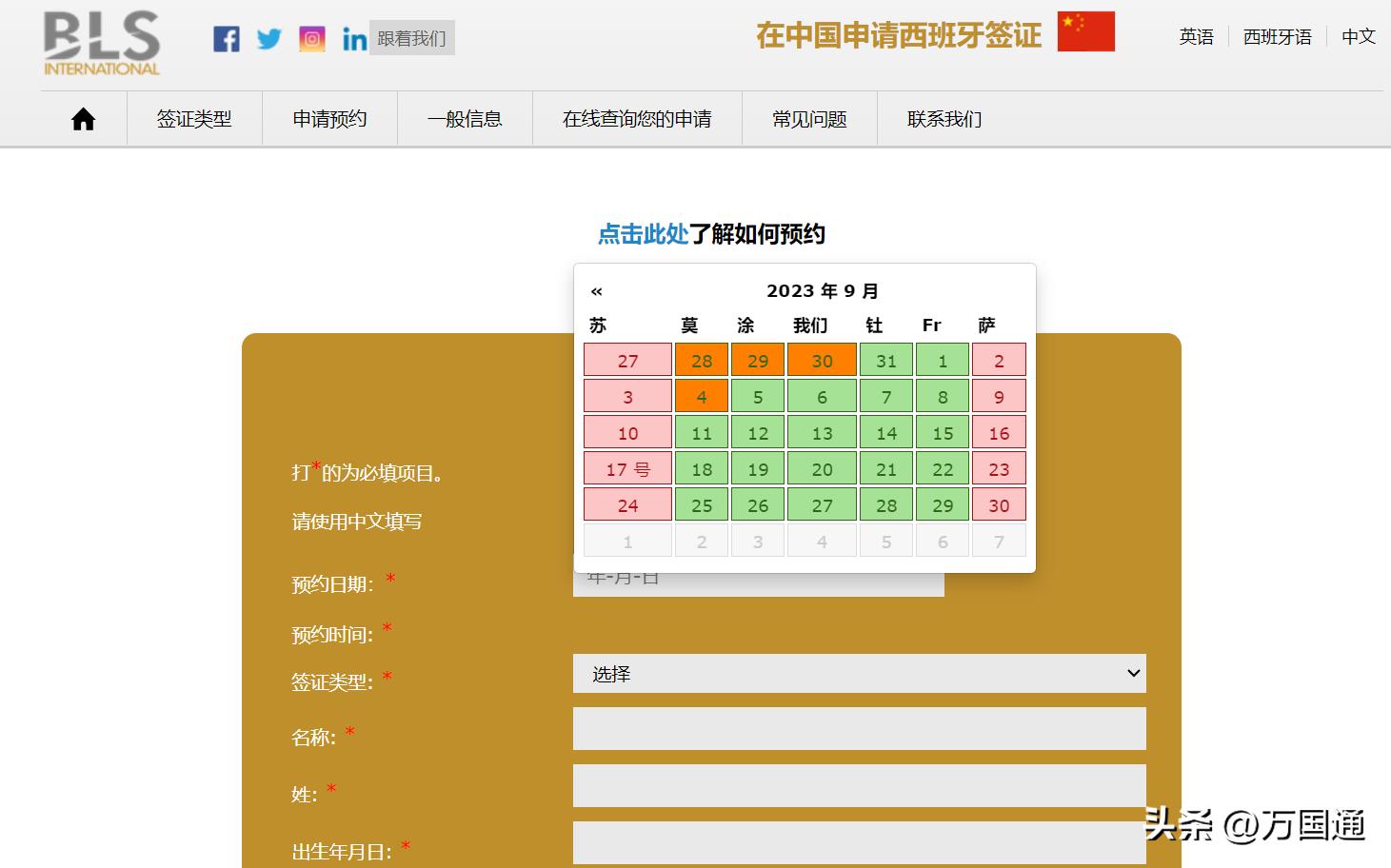Image resolution: width=1391 pixels, height=868 pixels.
Task: Select the LinkedIn icon
Action: click(353, 39)
